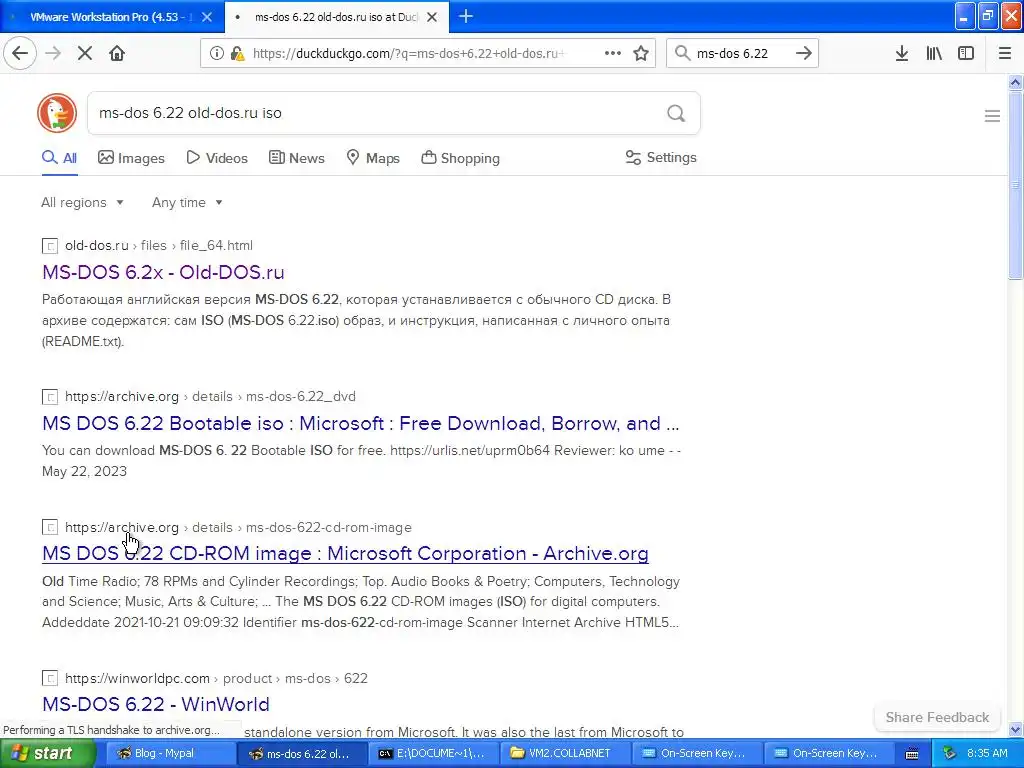Switch to Blog - Mypal taskbar window
Viewport: 1024px width, 768px height.
coord(170,754)
